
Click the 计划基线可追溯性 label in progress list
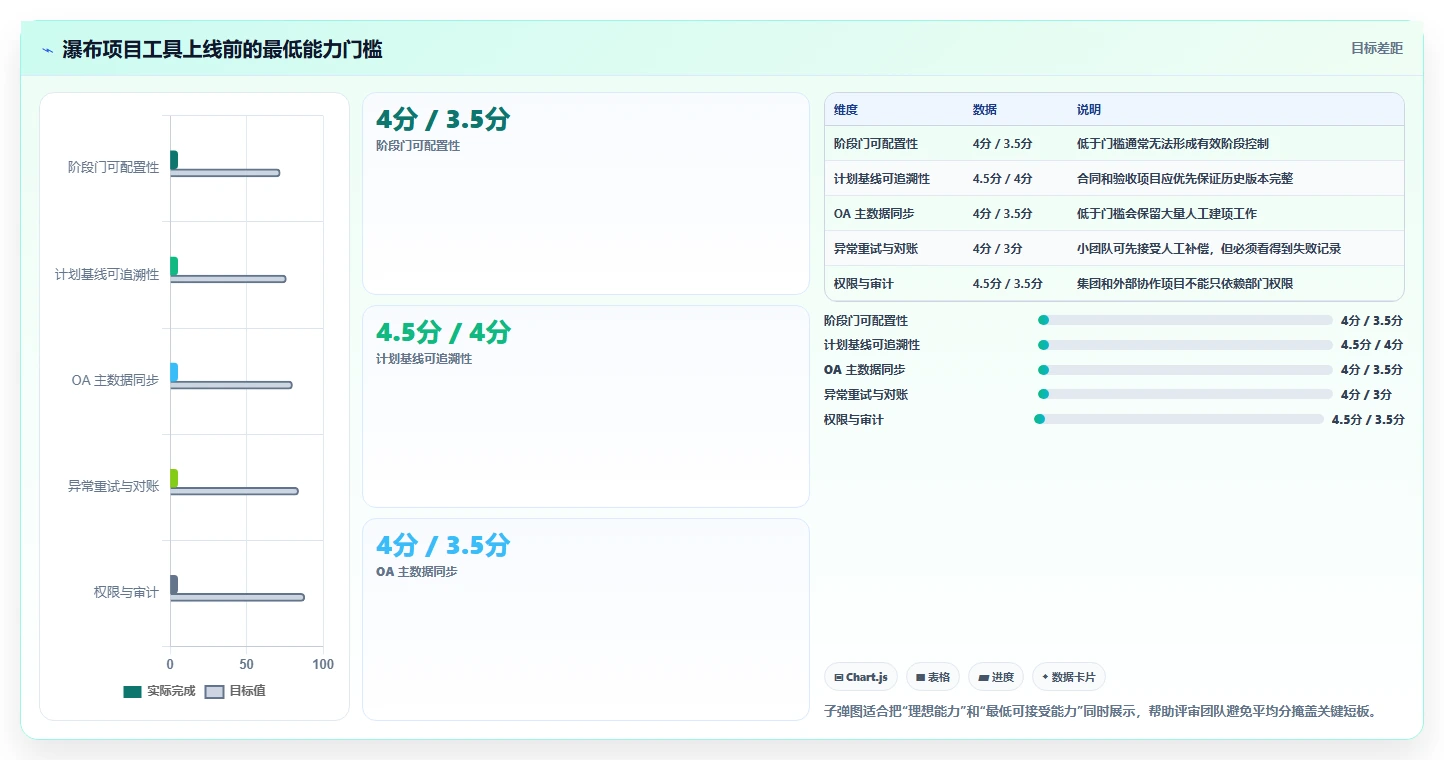tap(872, 345)
